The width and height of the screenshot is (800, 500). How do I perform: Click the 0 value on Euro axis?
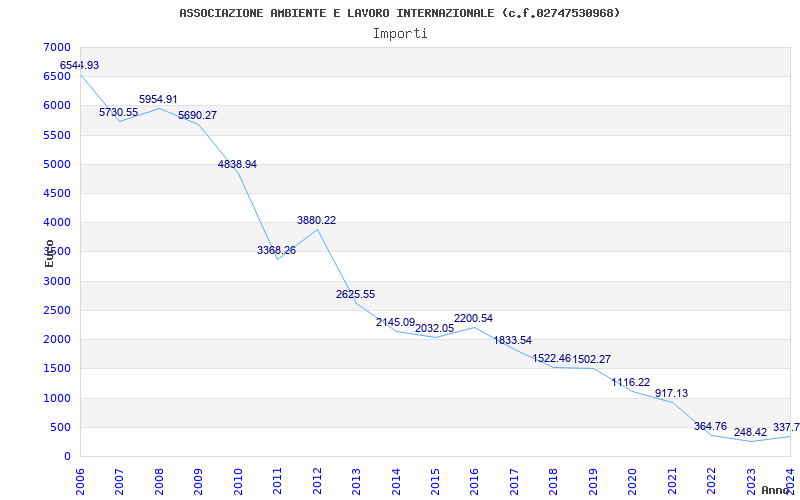click(x=67, y=456)
